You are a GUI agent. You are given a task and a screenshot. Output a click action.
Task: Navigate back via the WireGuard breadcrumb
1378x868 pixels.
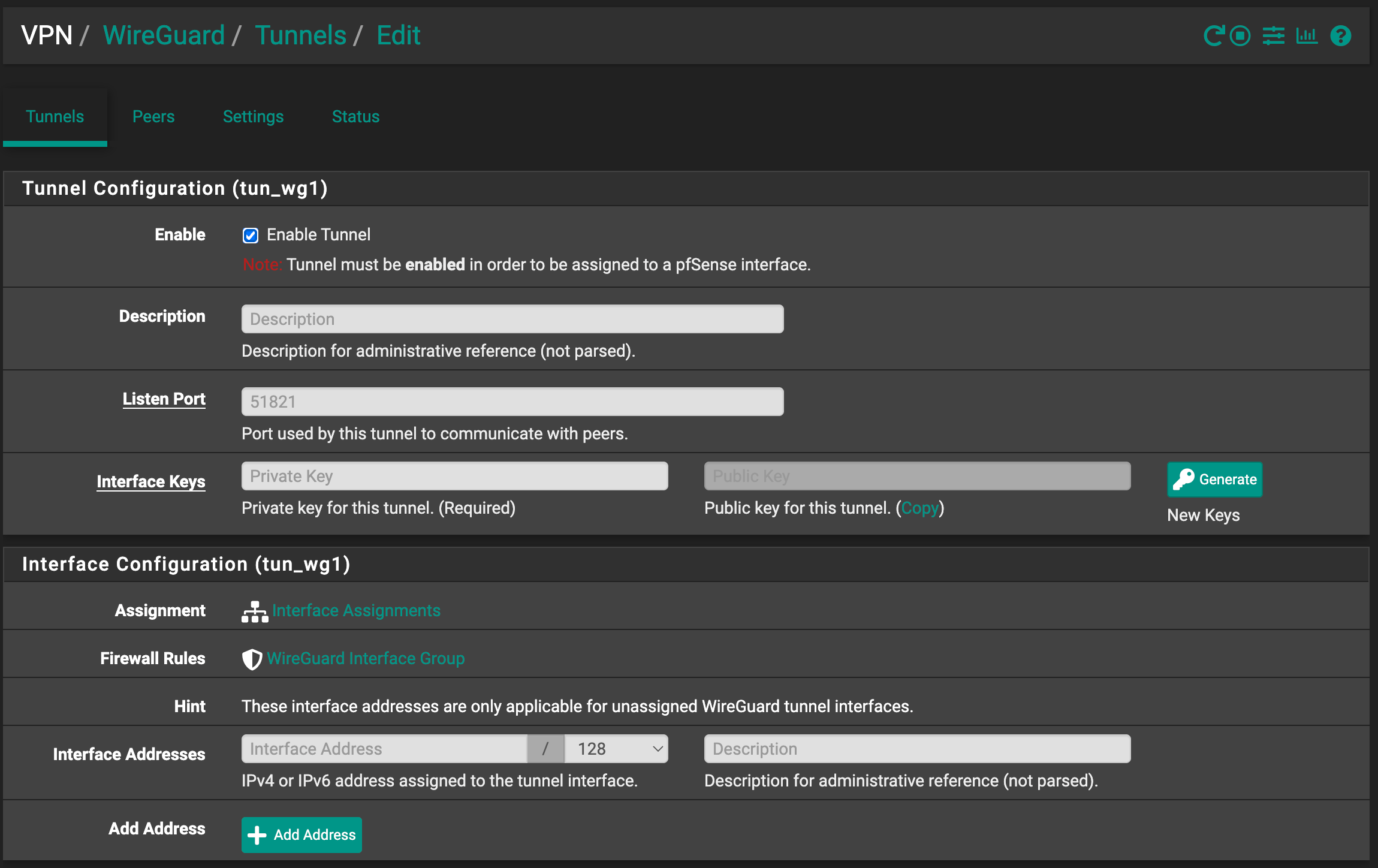coord(164,35)
